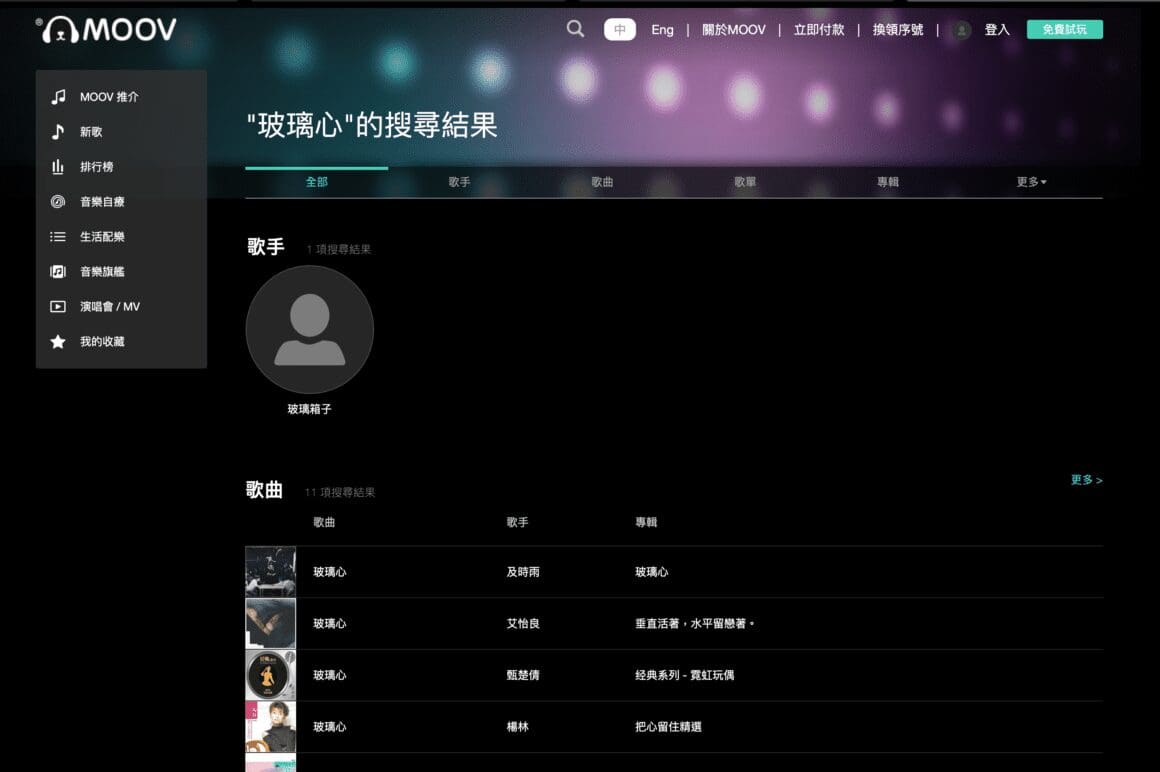Click the 我的收藏 star icon
This screenshot has width=1160, height=772.
click(58, 342)
